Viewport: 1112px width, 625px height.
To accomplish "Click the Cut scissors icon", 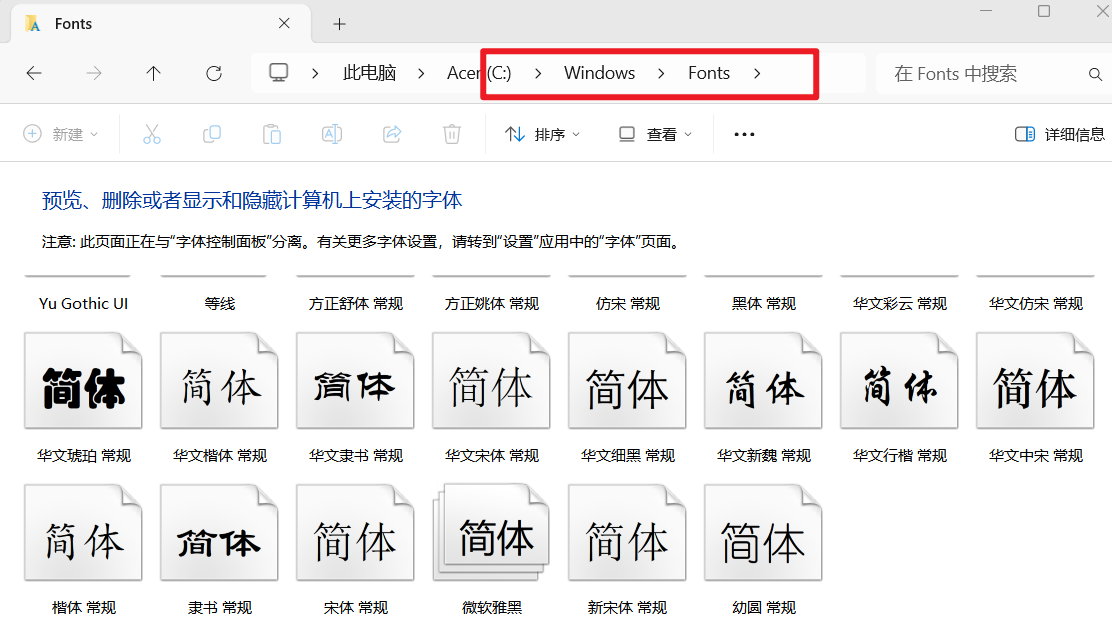I will [x=152, y=134].
